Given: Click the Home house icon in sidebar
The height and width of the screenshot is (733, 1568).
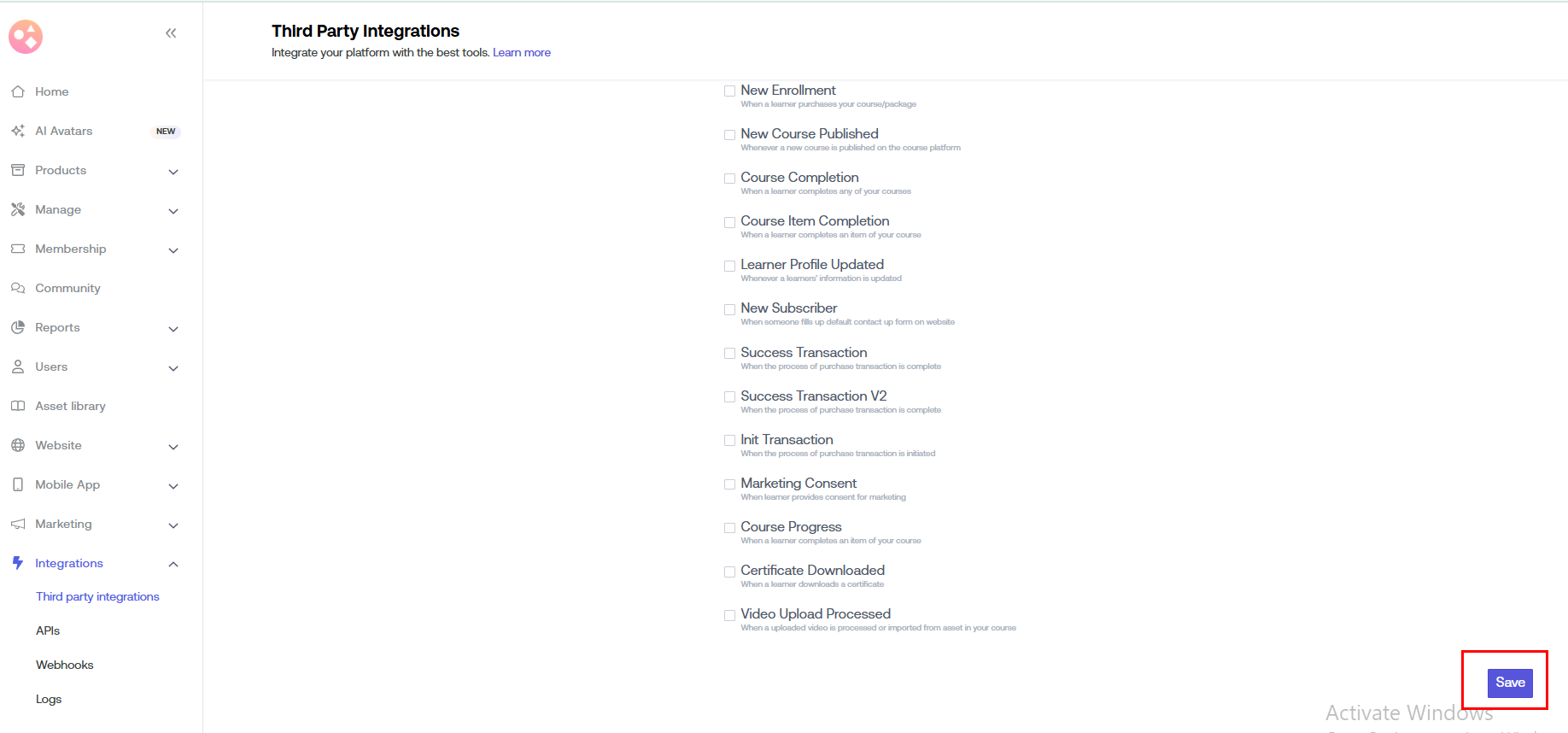Looking at the screenshot, I should tap(18, 91).
